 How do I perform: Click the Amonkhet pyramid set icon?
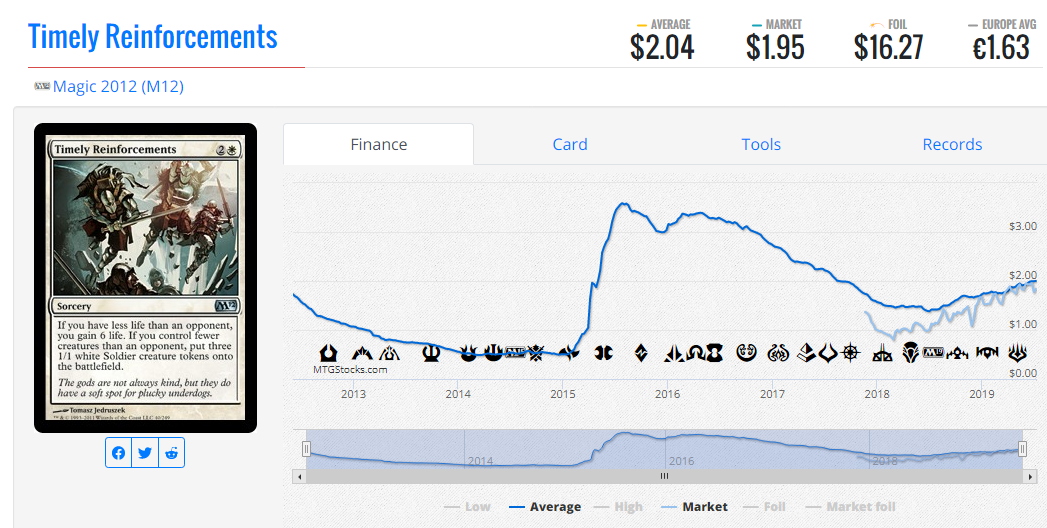(x=807, y=352)
